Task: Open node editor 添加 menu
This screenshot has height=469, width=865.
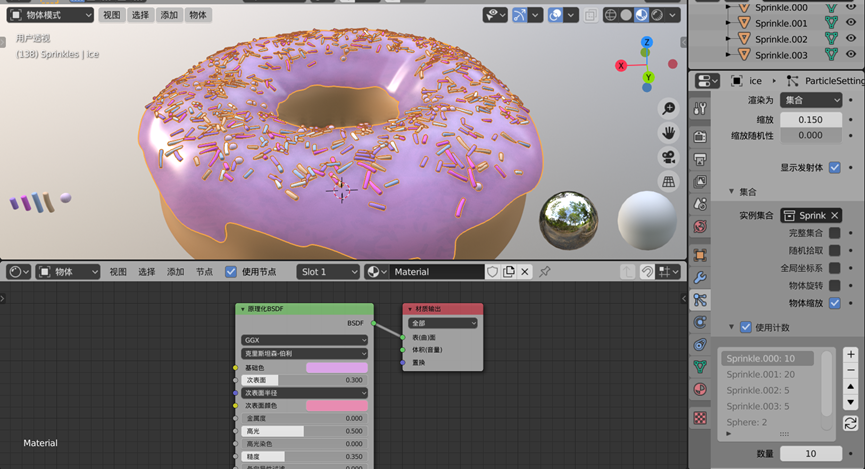Action: (x=175, y=271)
